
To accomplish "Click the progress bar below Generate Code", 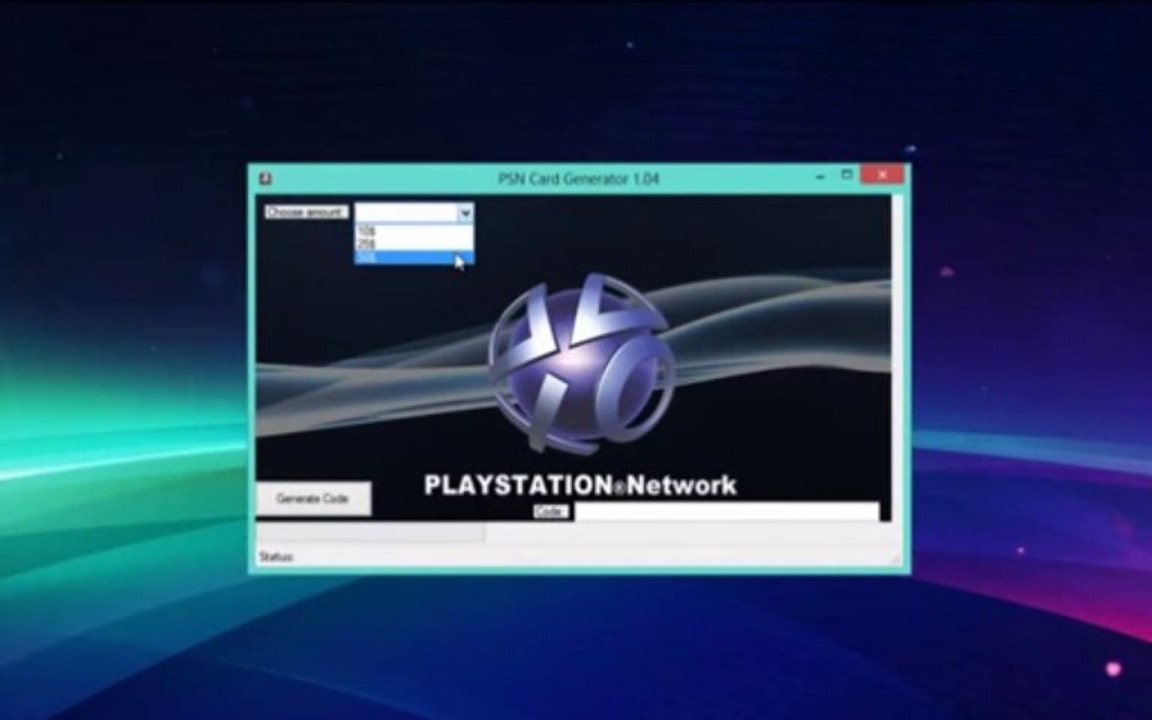I will [x=370, y=533].
